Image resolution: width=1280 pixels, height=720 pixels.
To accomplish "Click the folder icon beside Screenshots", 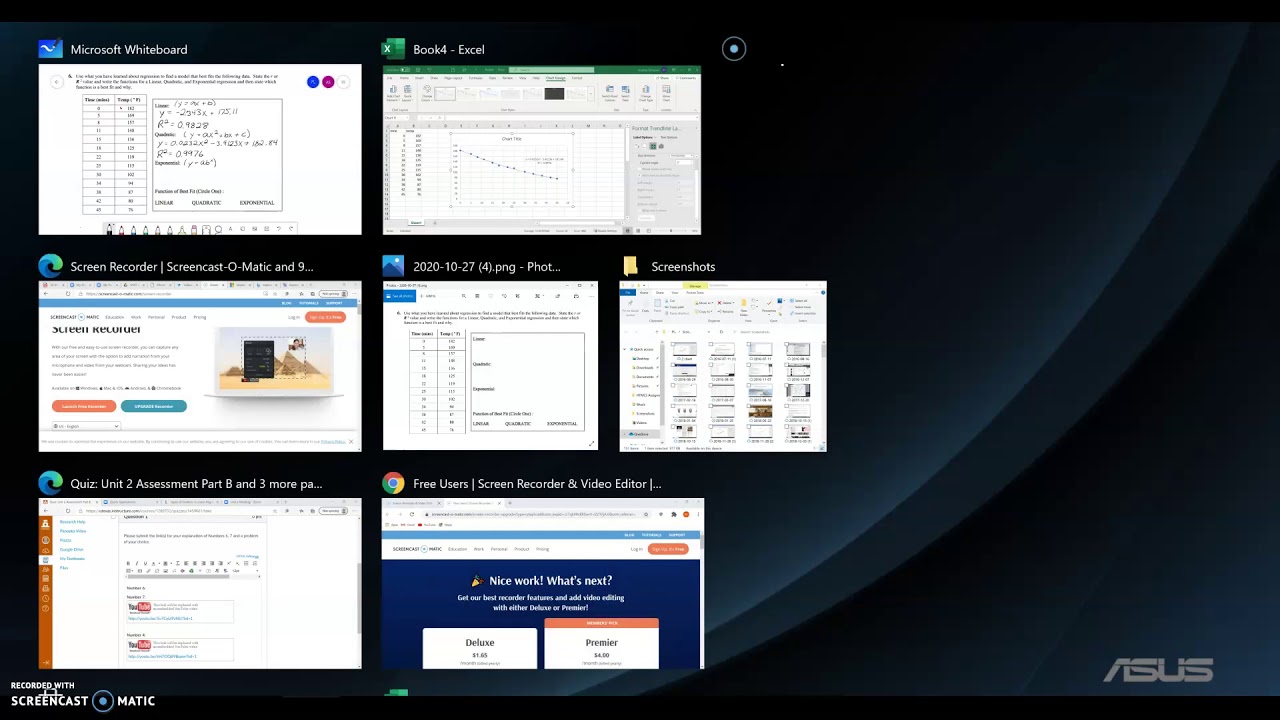I will tap(631, 266).
